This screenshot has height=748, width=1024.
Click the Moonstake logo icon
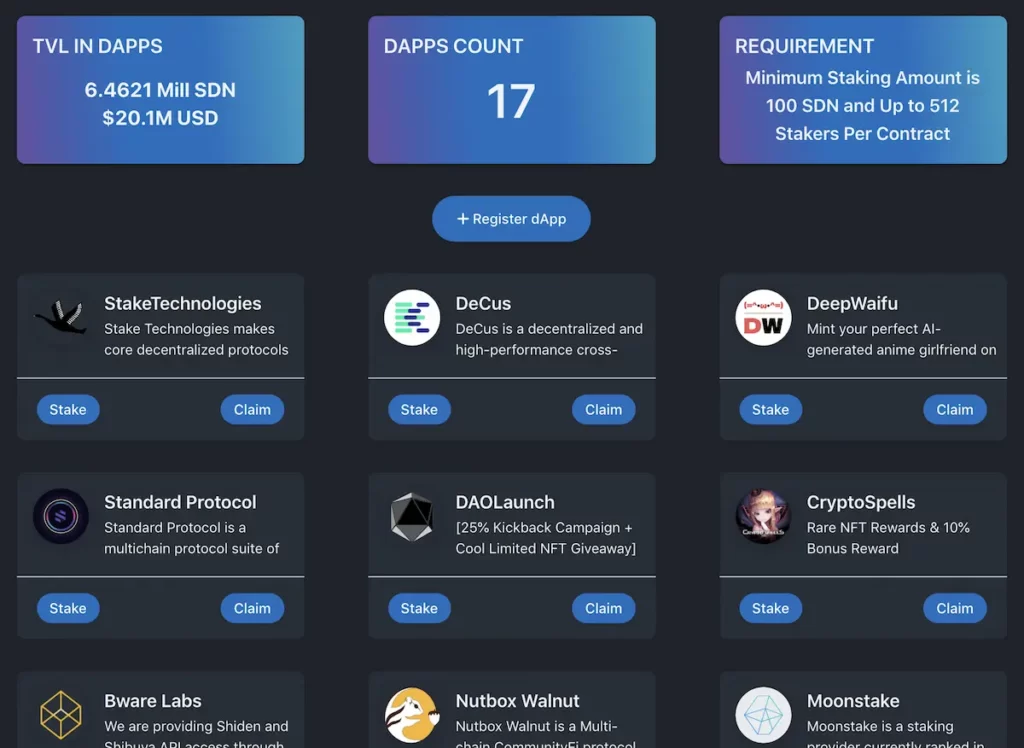(763, 715)
